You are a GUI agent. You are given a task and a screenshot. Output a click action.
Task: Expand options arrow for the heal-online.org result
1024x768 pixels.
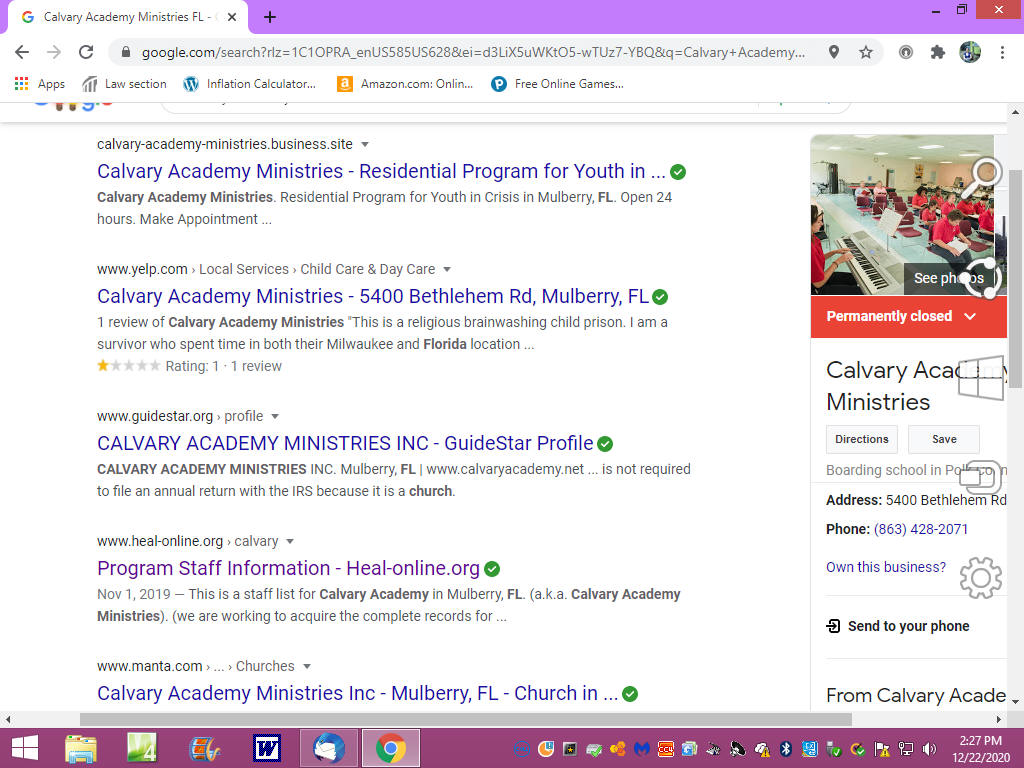(x=290, y=541)
